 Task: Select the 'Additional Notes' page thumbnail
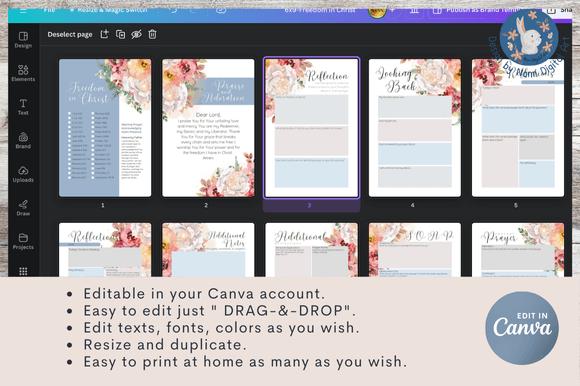click(208, 250)
